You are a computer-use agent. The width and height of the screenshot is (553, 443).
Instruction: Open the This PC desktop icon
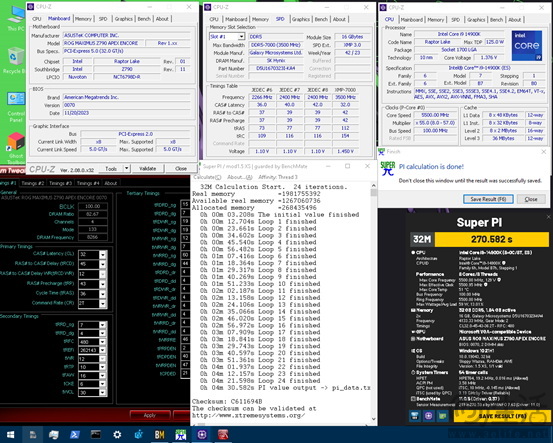coord(16,18)
